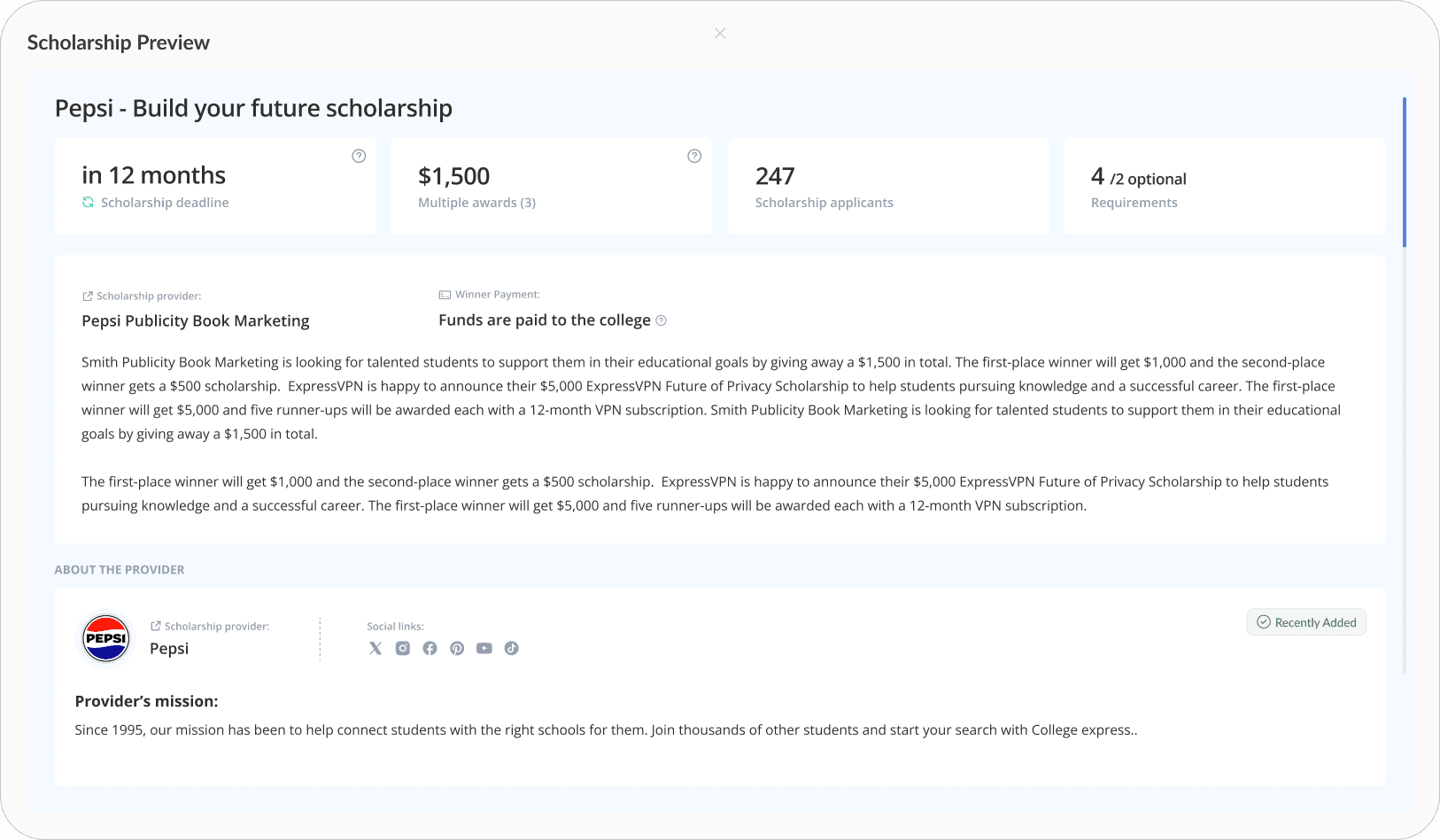Image resolution: width=1440 pixels, height=840 pixels.
Task: Click the 'Scholarship Preview' dialog title
Action: 119,42
